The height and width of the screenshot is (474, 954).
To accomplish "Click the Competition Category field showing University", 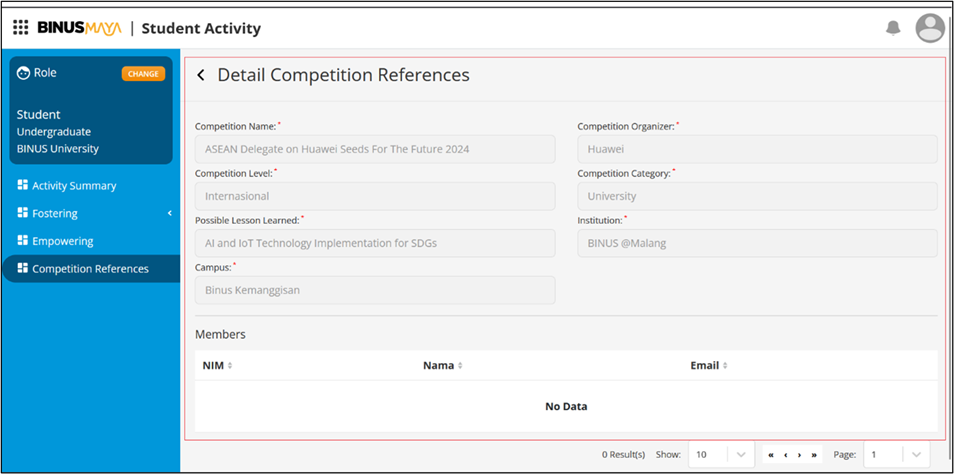I will (757, 196).
